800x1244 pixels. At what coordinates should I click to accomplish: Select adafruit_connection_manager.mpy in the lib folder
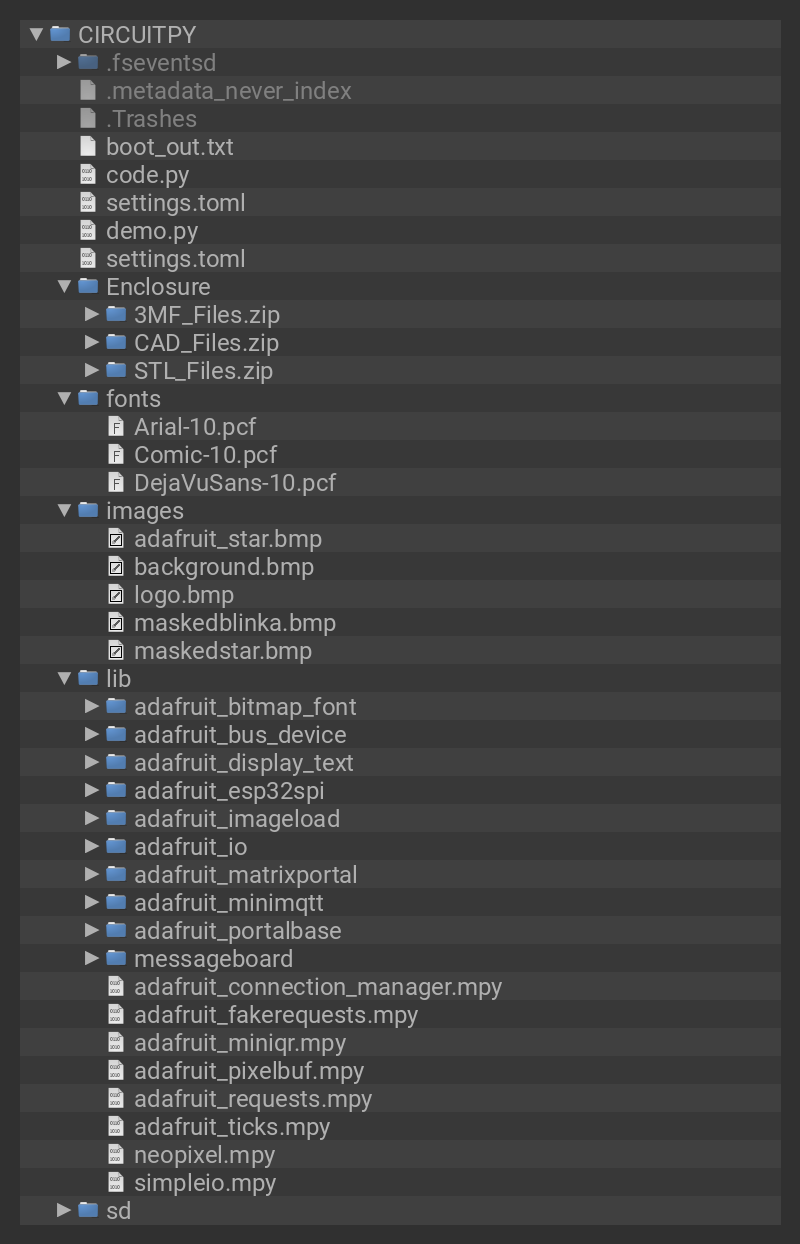tap(317, 987)
